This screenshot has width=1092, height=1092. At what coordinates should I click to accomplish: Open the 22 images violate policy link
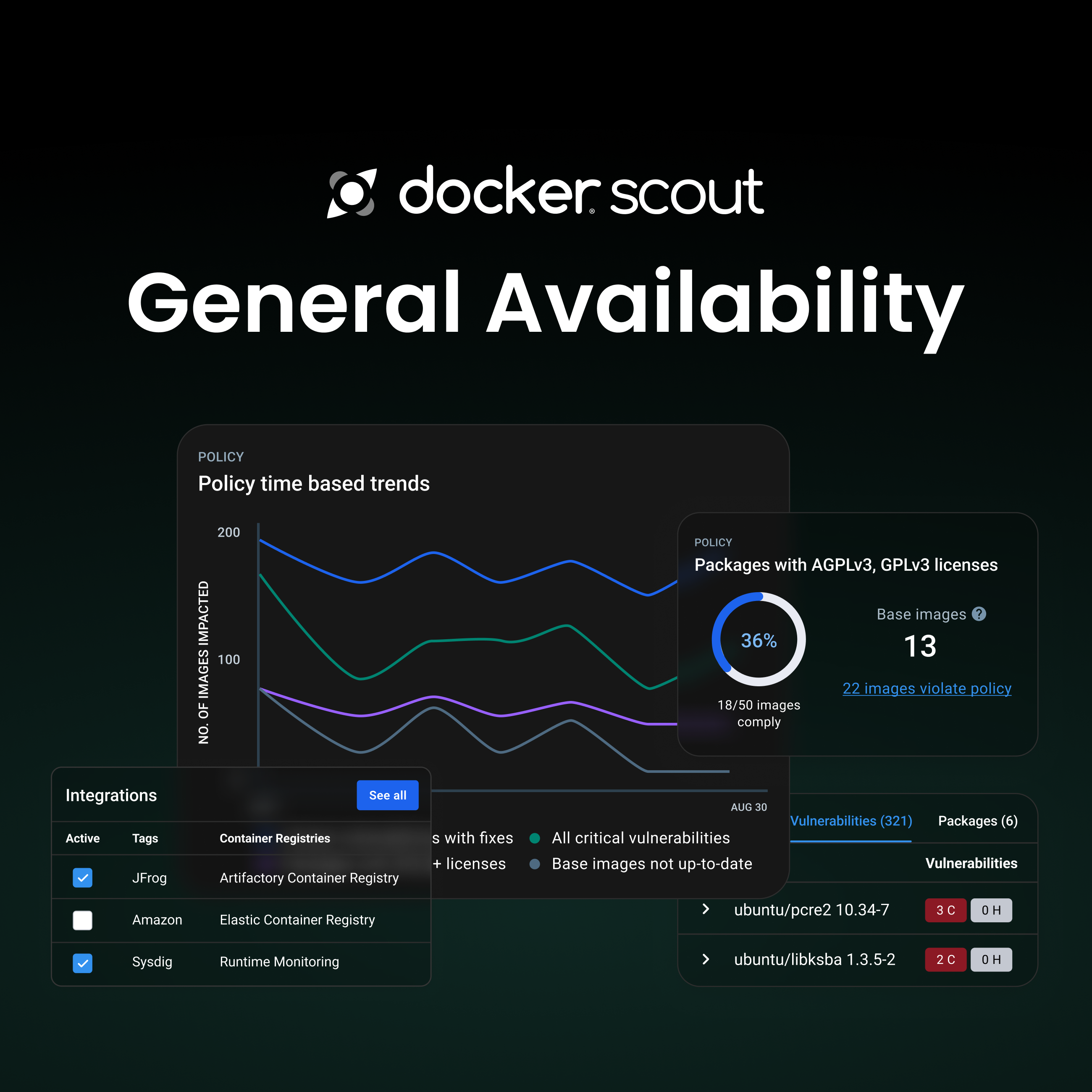(x=927, y=688)
